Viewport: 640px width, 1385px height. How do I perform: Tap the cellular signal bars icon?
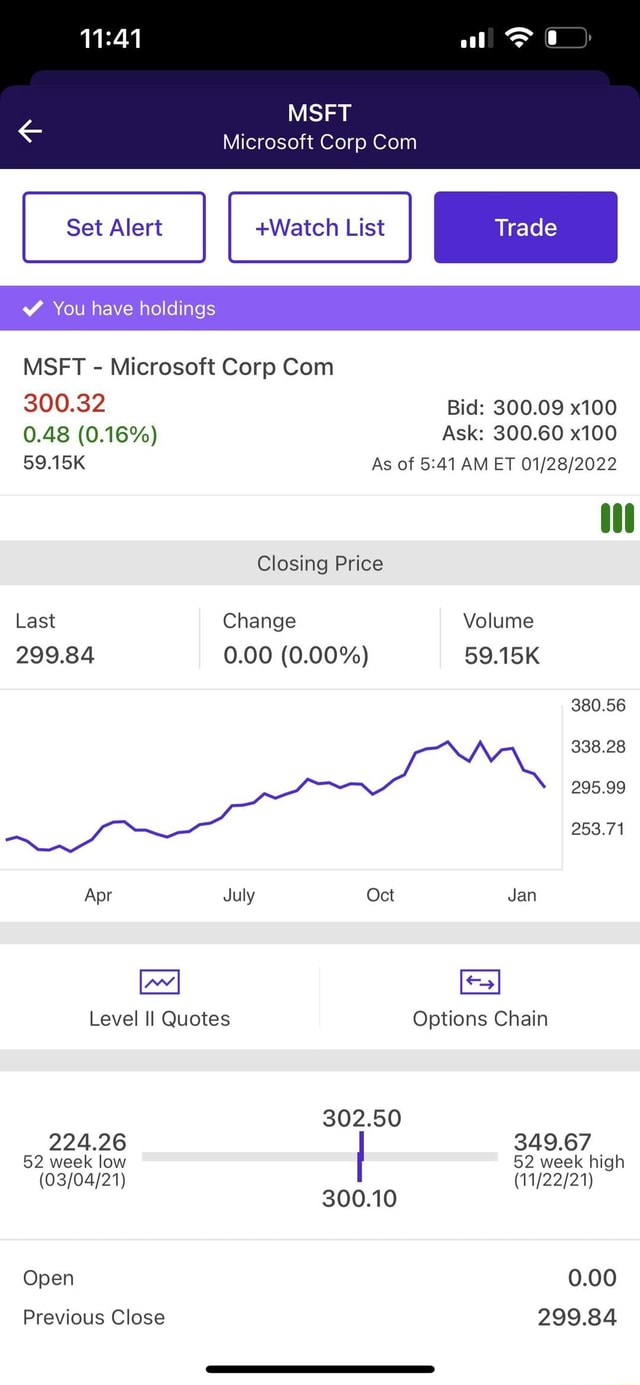pos(473,38)
